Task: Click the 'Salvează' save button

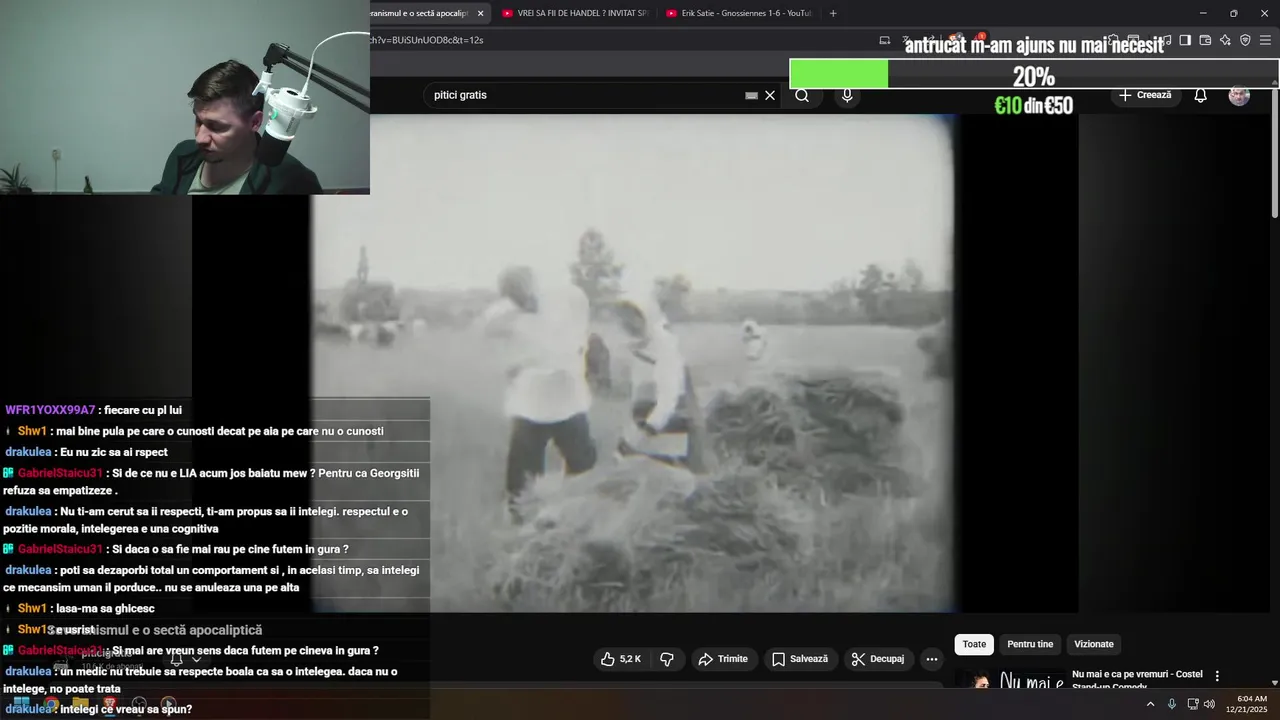Action: pos(800,659)
